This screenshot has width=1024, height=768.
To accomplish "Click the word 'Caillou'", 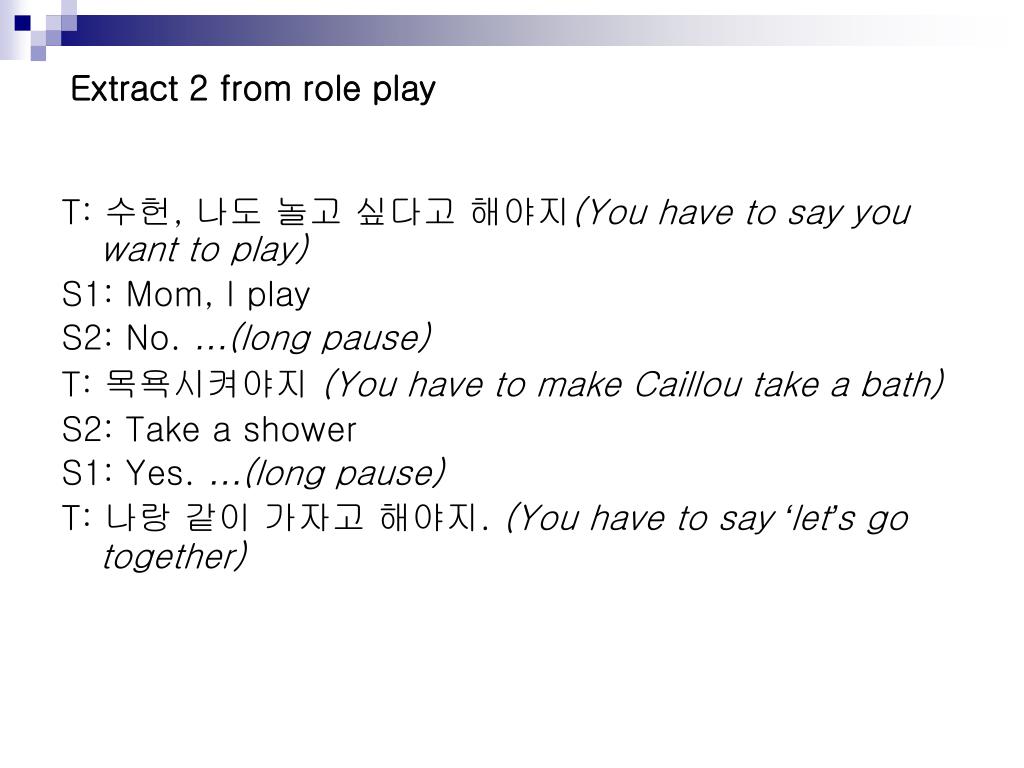I will tap(688, 384).
